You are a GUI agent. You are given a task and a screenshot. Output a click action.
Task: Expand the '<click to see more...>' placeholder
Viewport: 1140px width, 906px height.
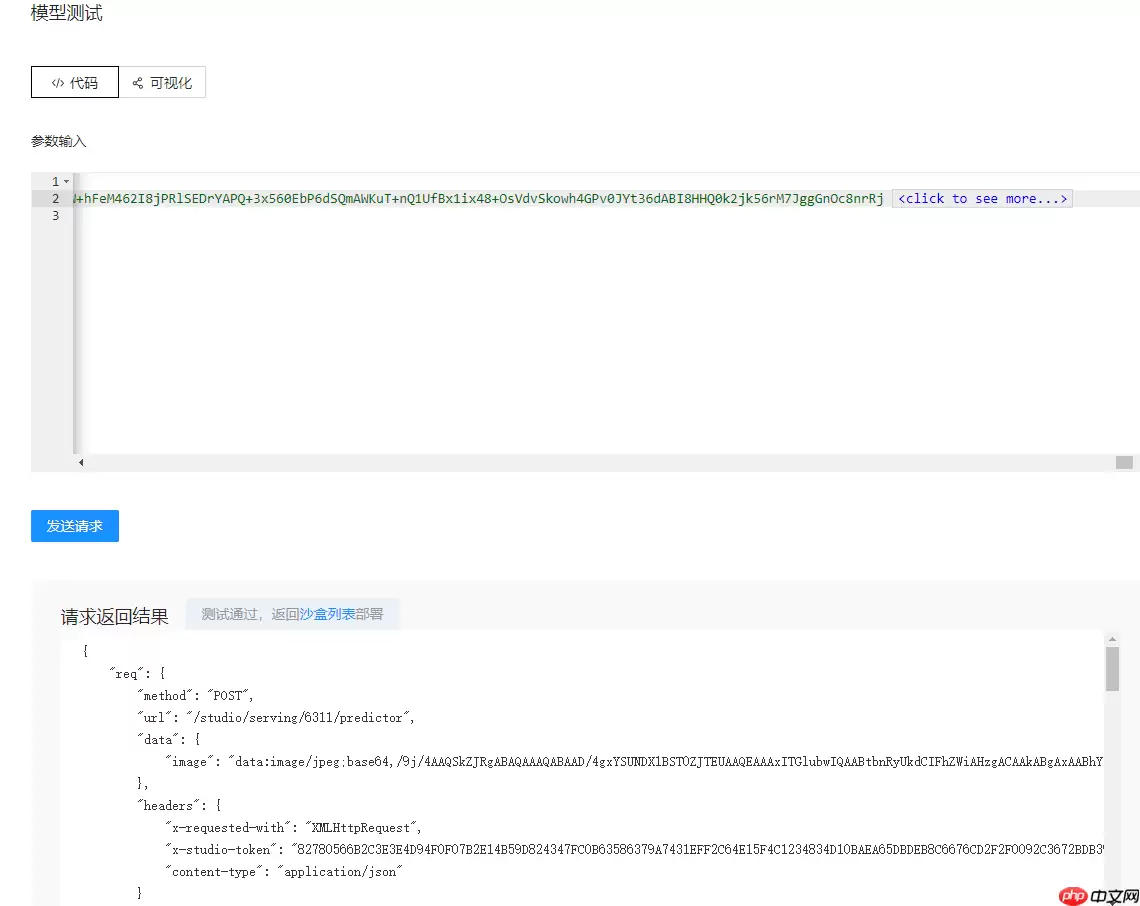tap(982, 199)
